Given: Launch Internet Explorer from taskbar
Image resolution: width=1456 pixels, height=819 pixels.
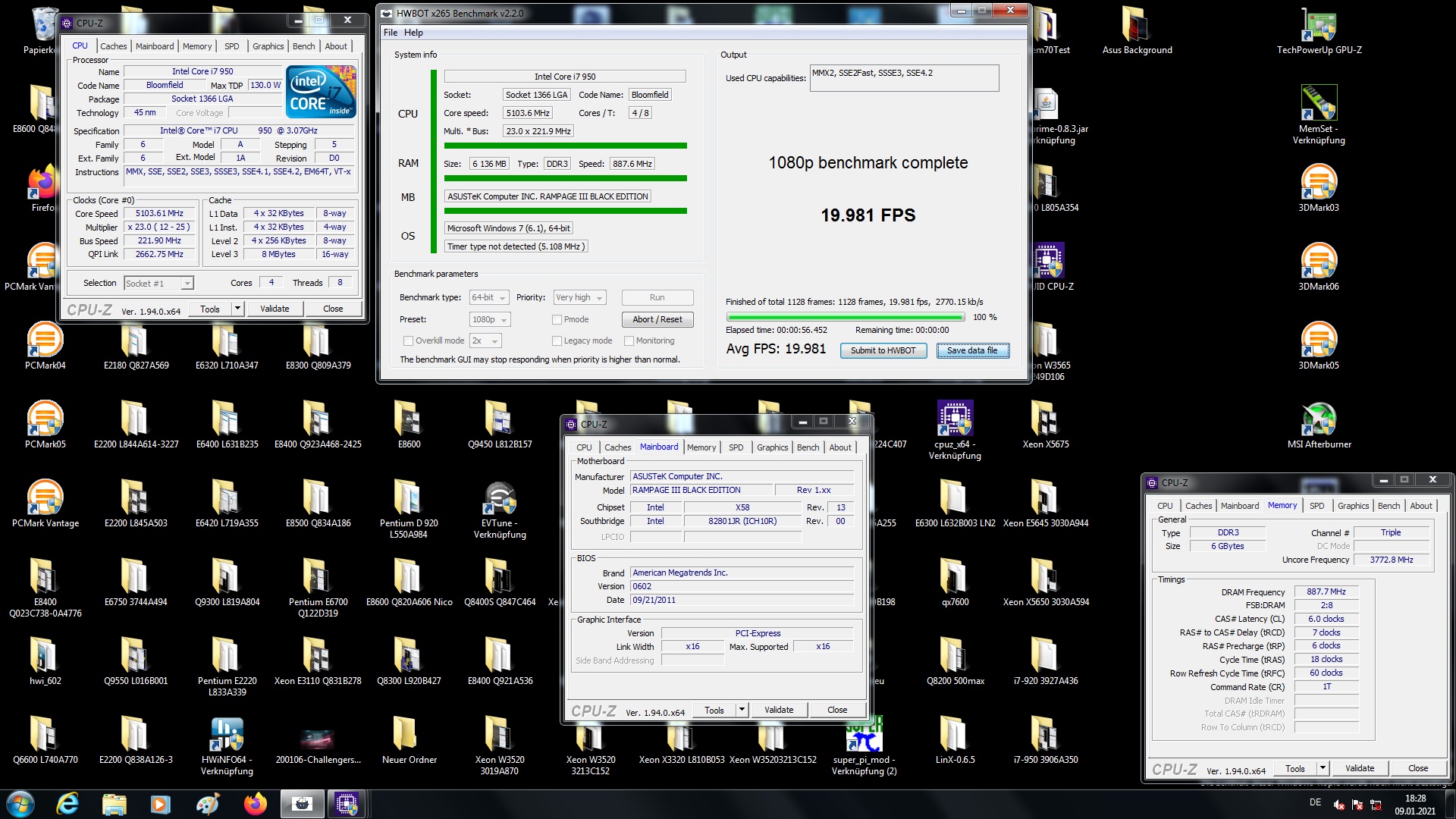Looking at the screenshot, I should (67, 803).
